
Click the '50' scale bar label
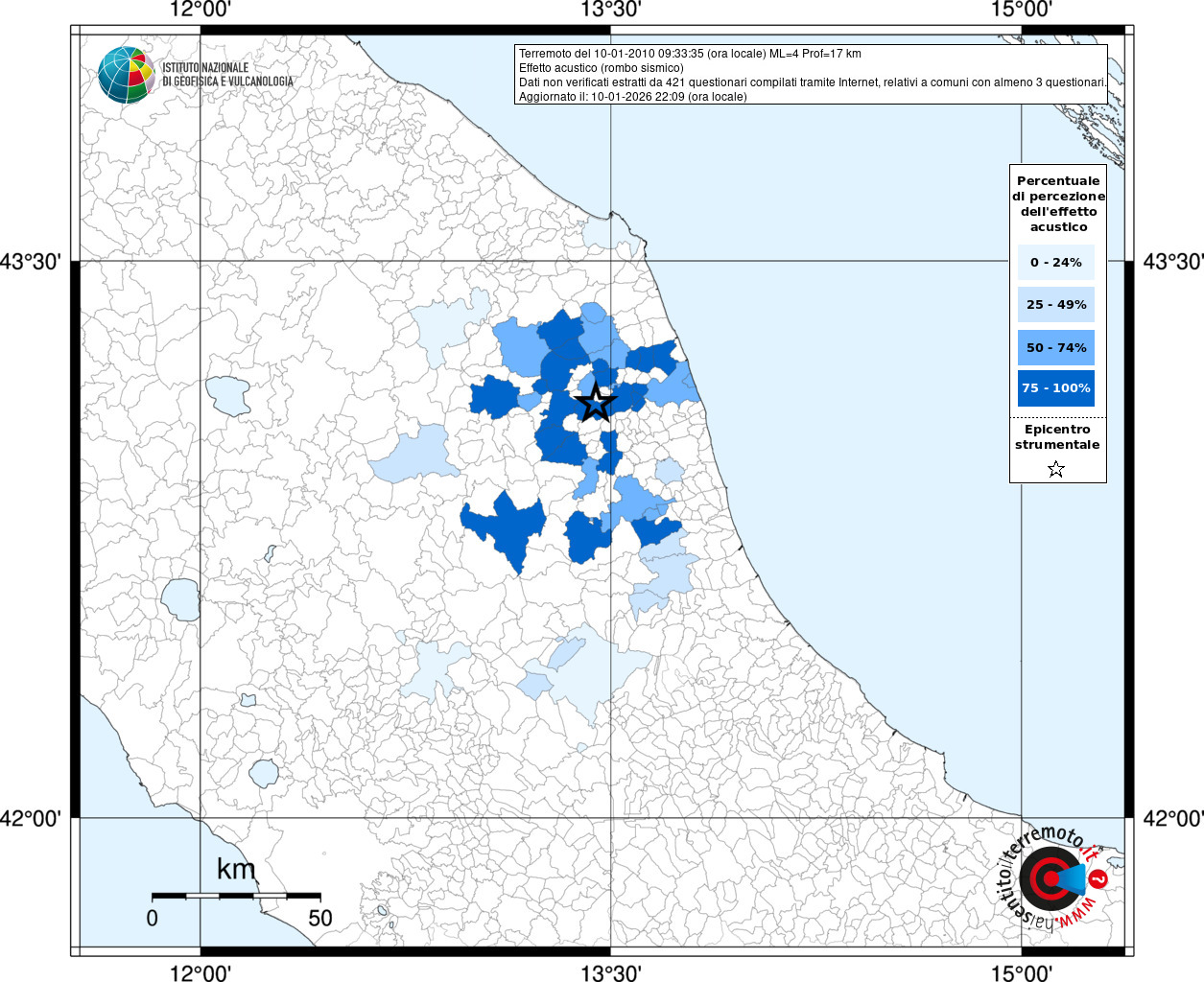pos(319,918)
